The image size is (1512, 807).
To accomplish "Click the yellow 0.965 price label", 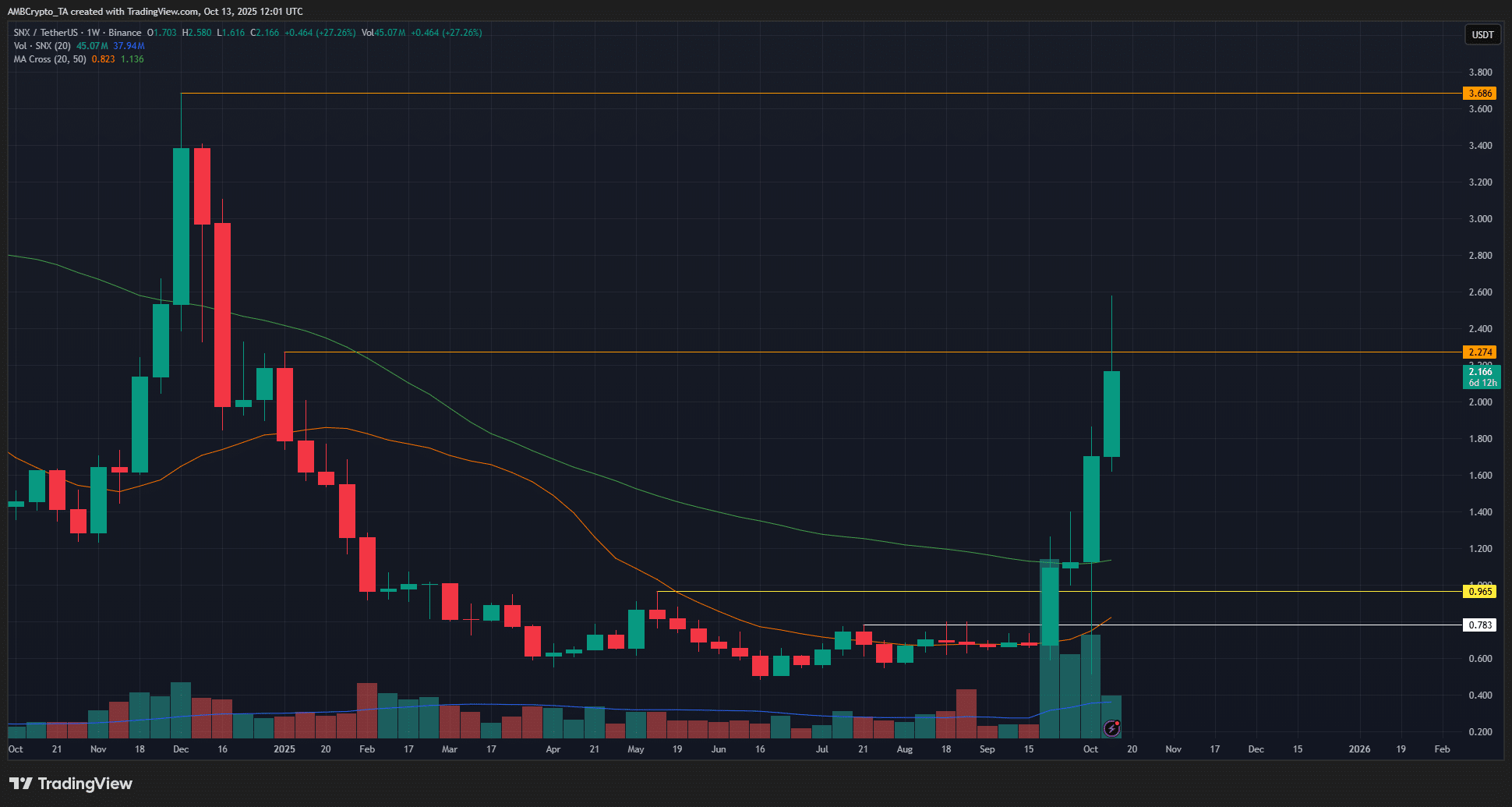I will tap(1479, 592).
